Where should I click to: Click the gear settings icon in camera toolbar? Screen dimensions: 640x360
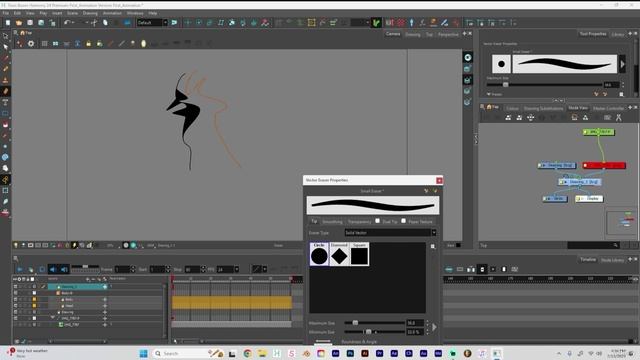(x=31, y=43)
